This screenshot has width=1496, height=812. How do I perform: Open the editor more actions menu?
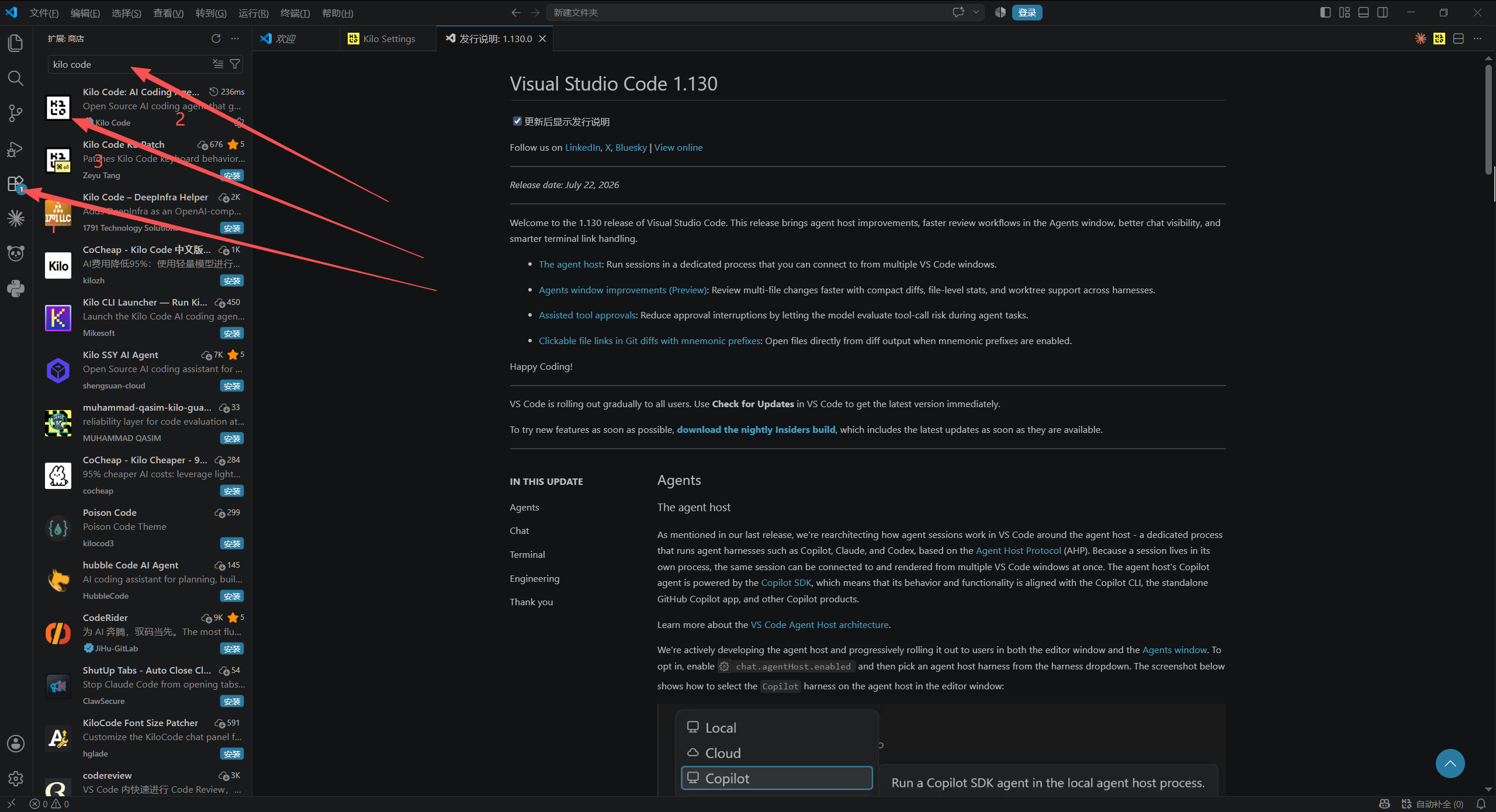pyautogui.click(x=1478, y=39)
